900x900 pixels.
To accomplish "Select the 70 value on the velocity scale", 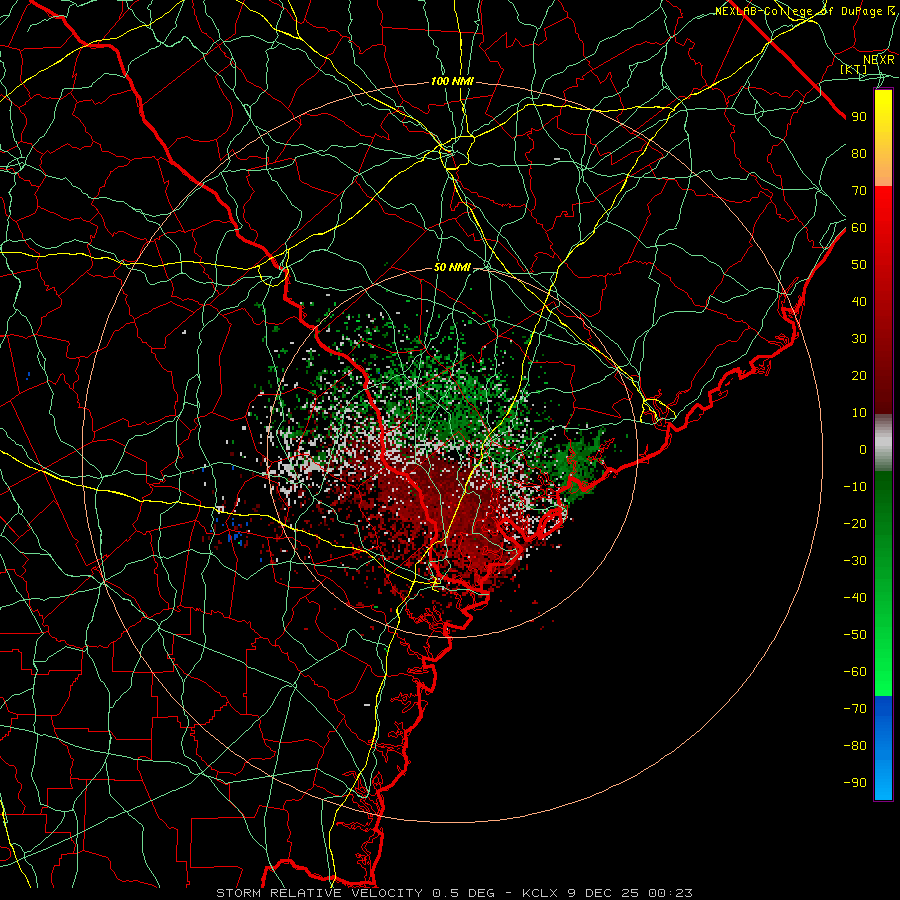I will click(859, 191).
